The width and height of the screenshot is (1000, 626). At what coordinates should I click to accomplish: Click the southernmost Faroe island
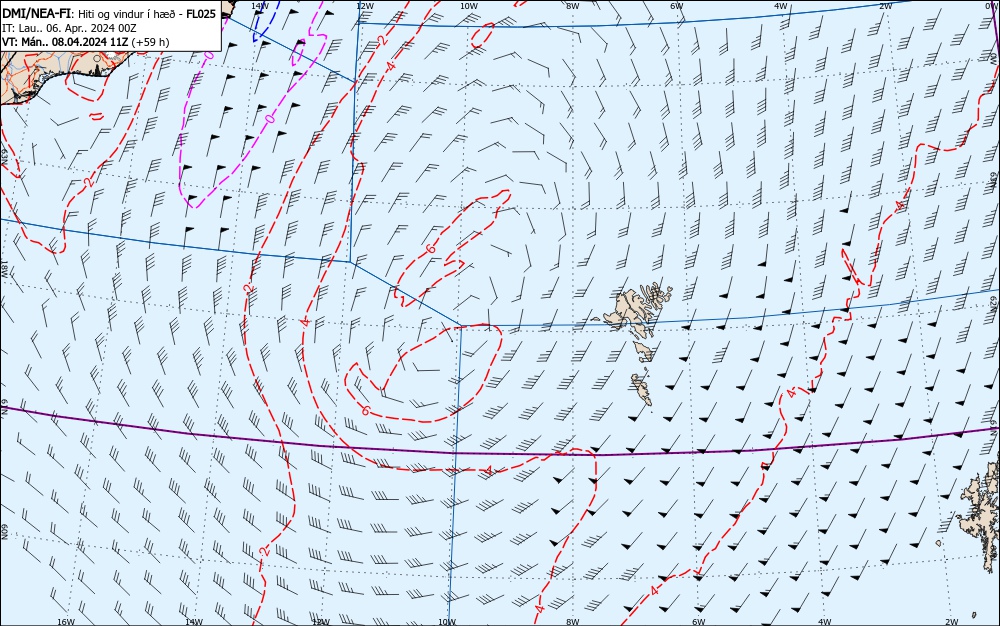pyautogui.click(x=642, y=389)
